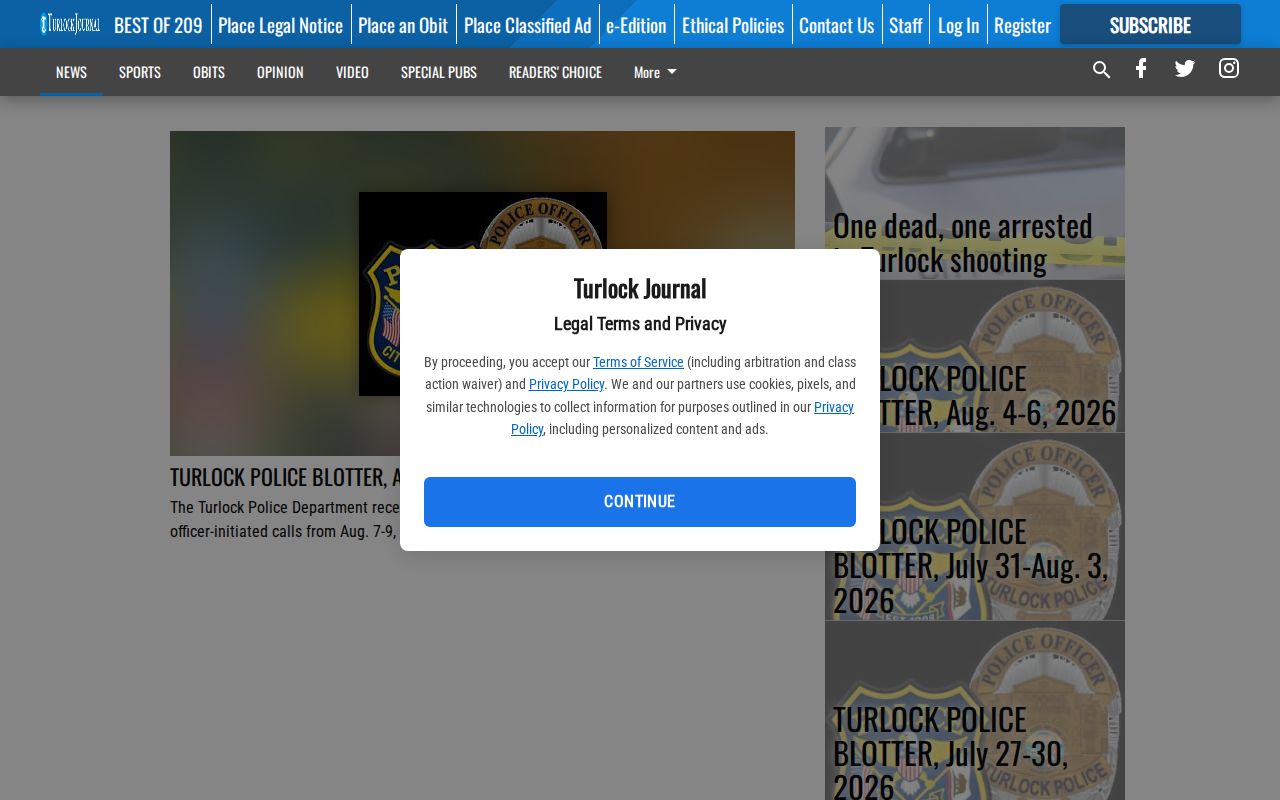Open READERS' CHOICE section
The height and width of the screenshot is (800, 1280).
[x=555, y=72]
